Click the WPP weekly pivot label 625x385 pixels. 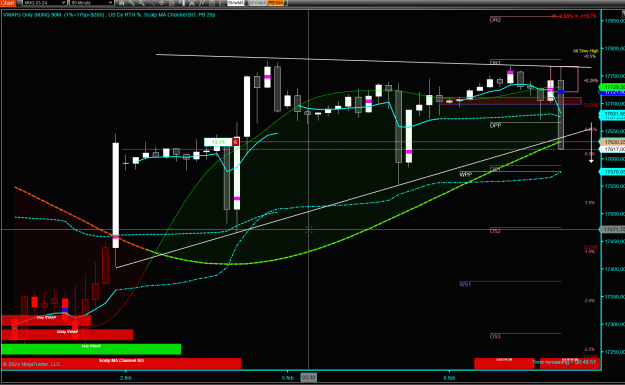pyautogui.click(x=465, y=175)
